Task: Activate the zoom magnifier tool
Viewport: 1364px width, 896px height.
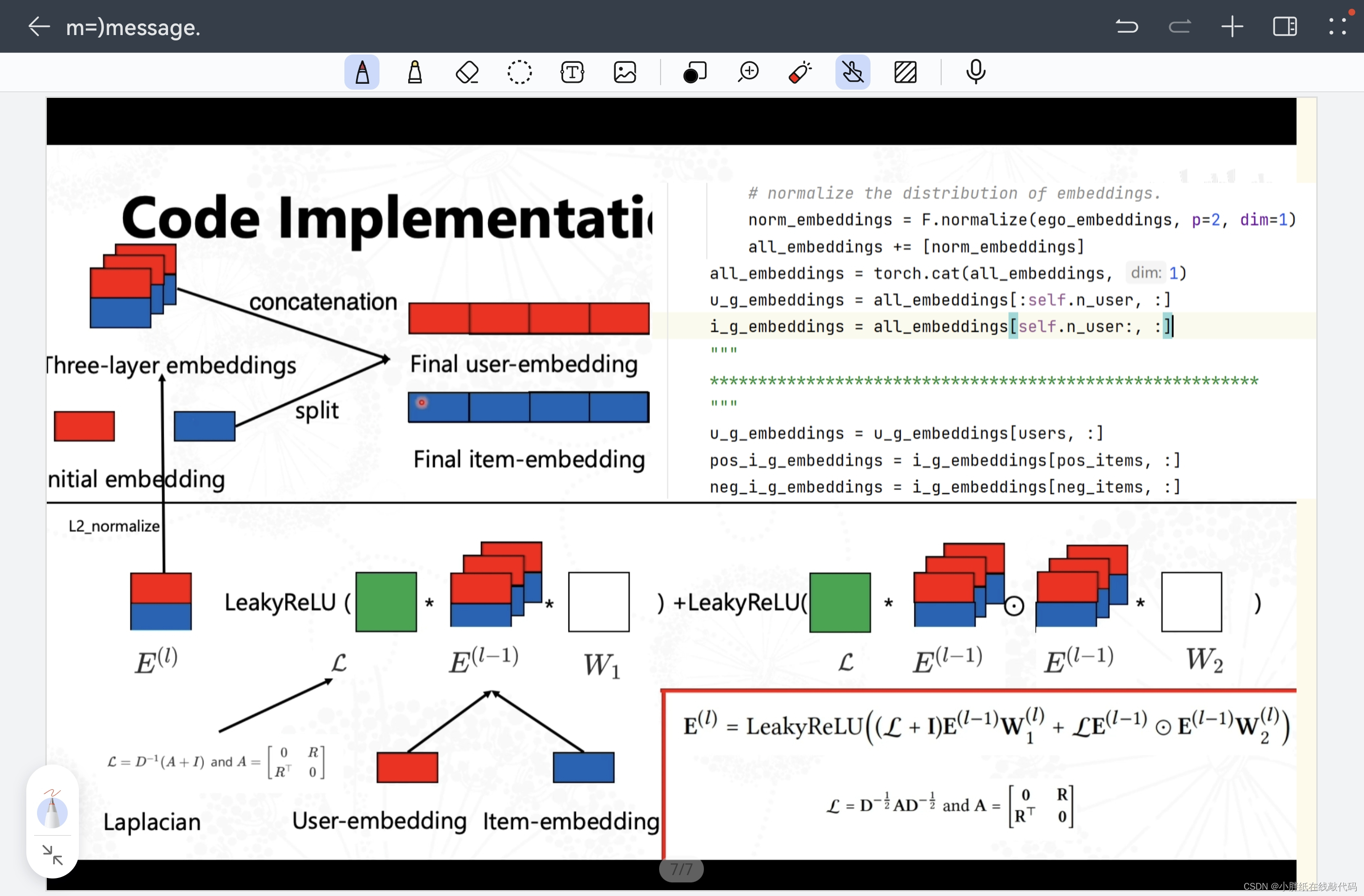Action: click(x=748, y=72)
